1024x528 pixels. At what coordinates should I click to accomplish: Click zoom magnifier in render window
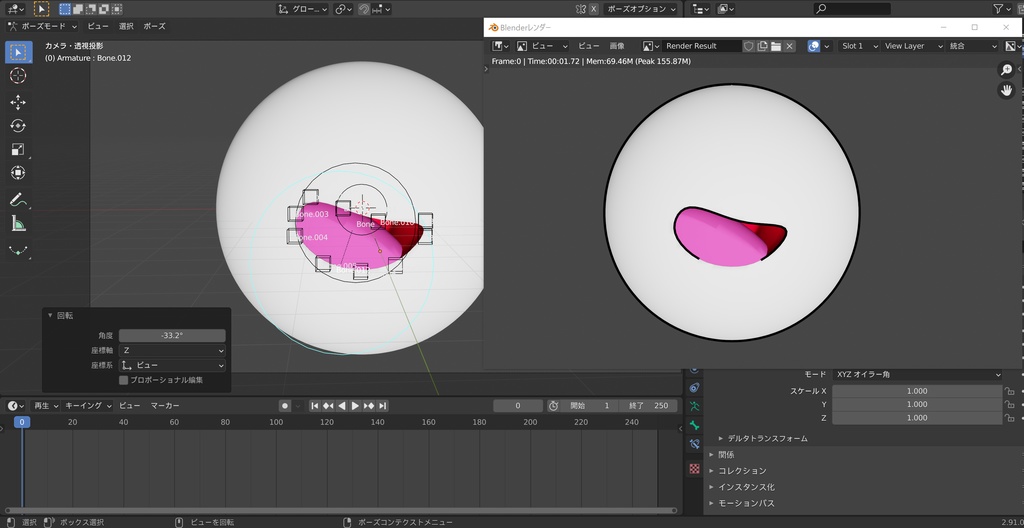1006,70
